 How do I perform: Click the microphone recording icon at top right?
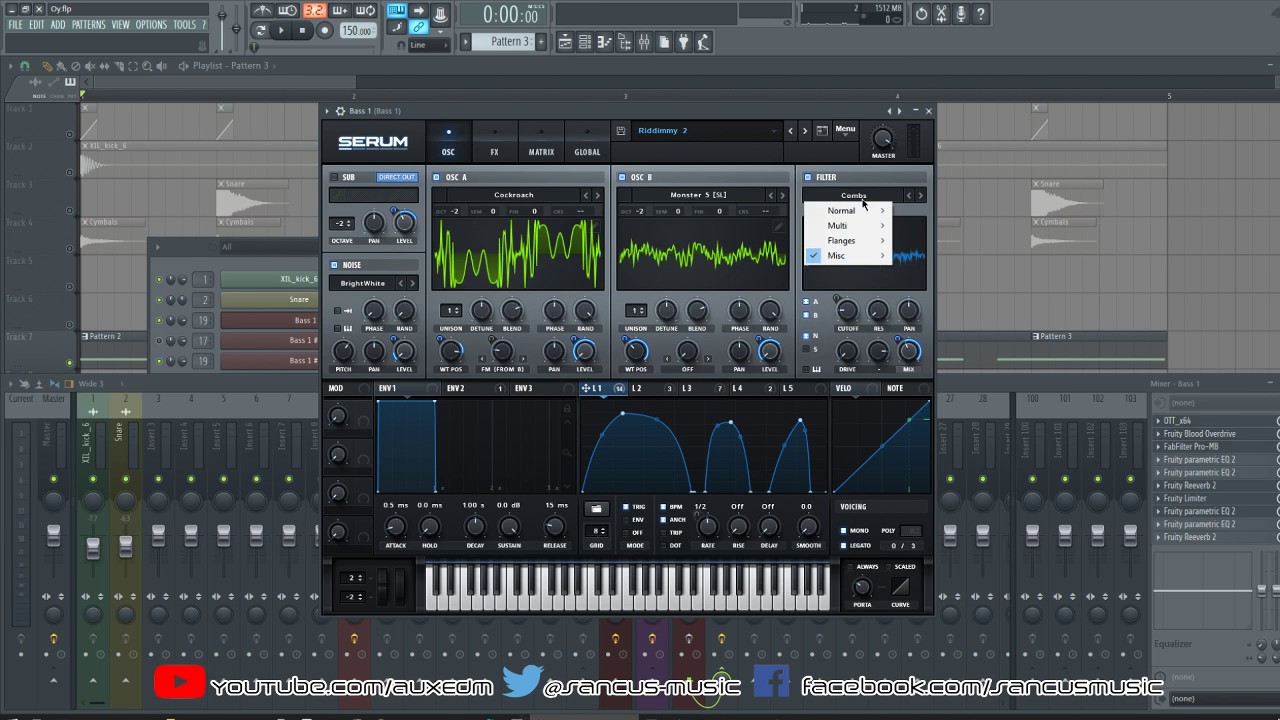click(961, 14)
